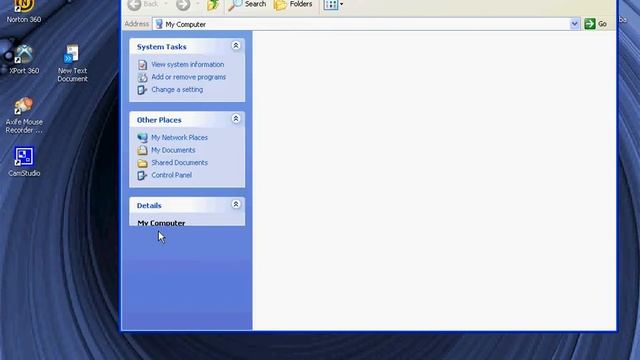Open the Views dropdown button

(x=333, y=4)
